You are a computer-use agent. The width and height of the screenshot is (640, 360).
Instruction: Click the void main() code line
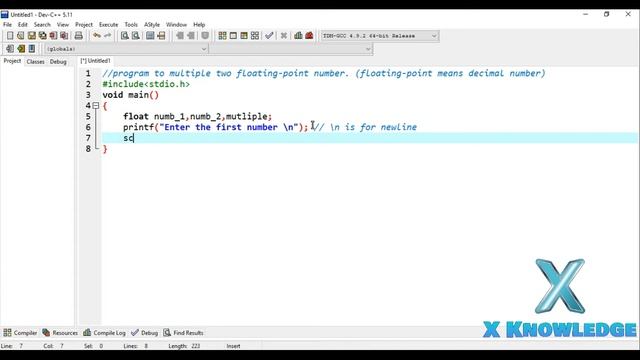[131, 95]
